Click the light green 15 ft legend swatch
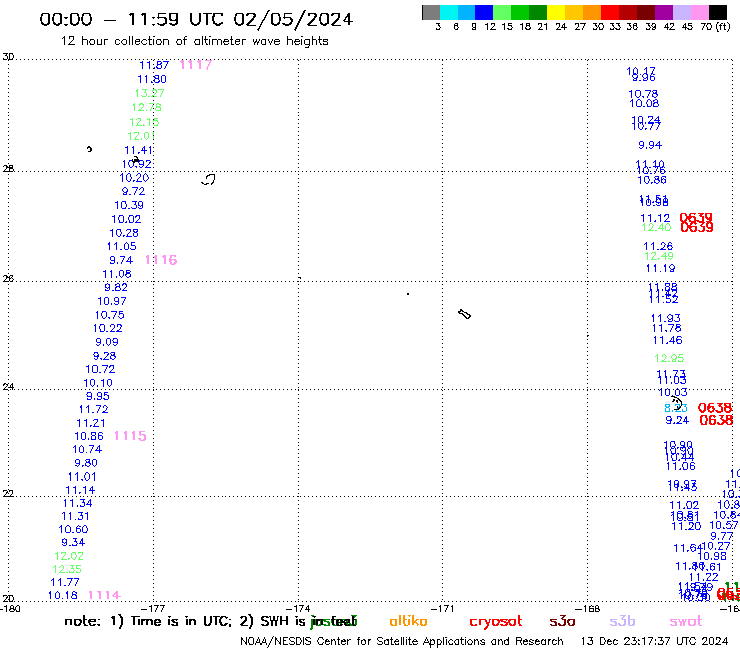The width and height of the screenshot is (740, 650). click(x=502, y=12)
